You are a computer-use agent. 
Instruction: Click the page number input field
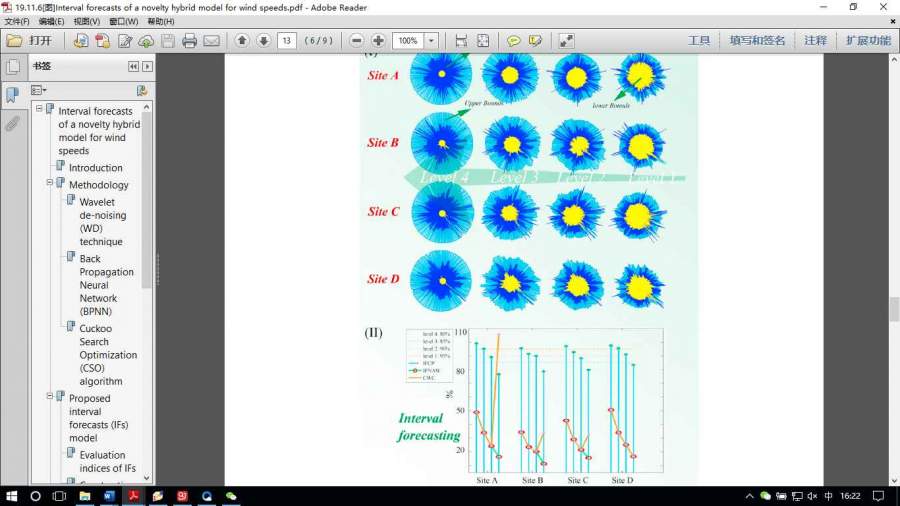[287, 41]
